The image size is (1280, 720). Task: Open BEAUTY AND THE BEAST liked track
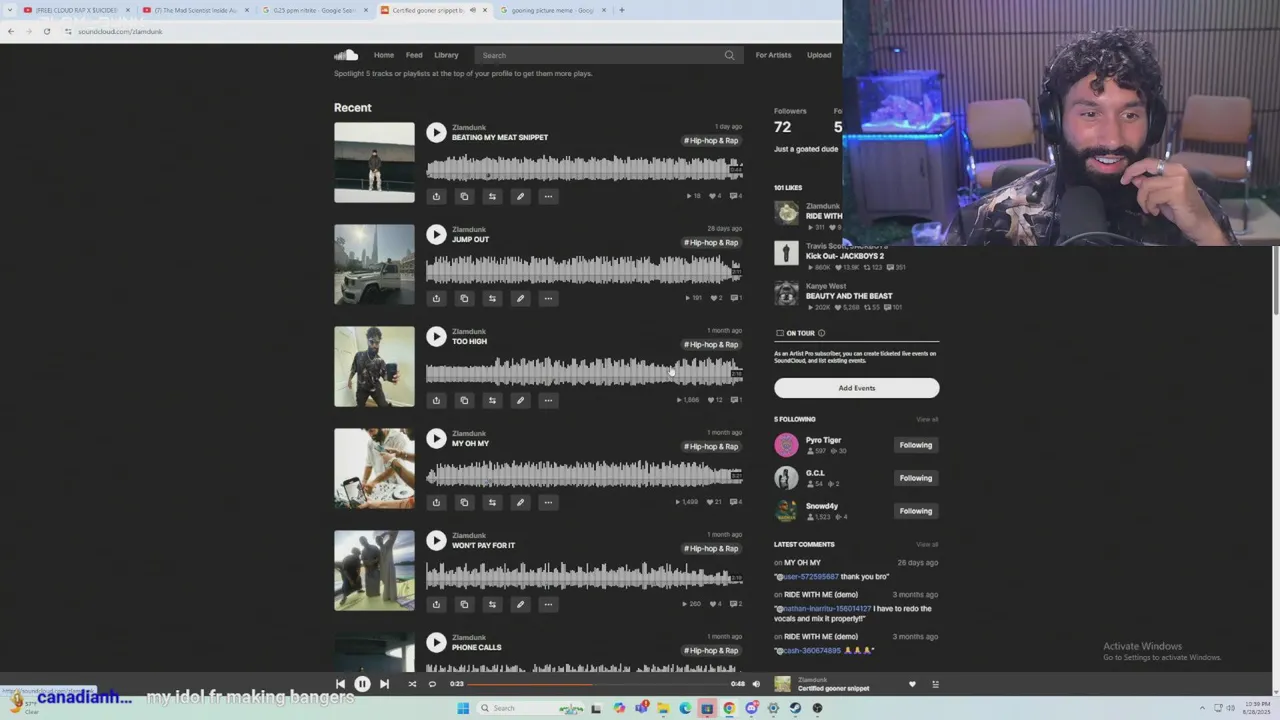[x=849, y=296]
